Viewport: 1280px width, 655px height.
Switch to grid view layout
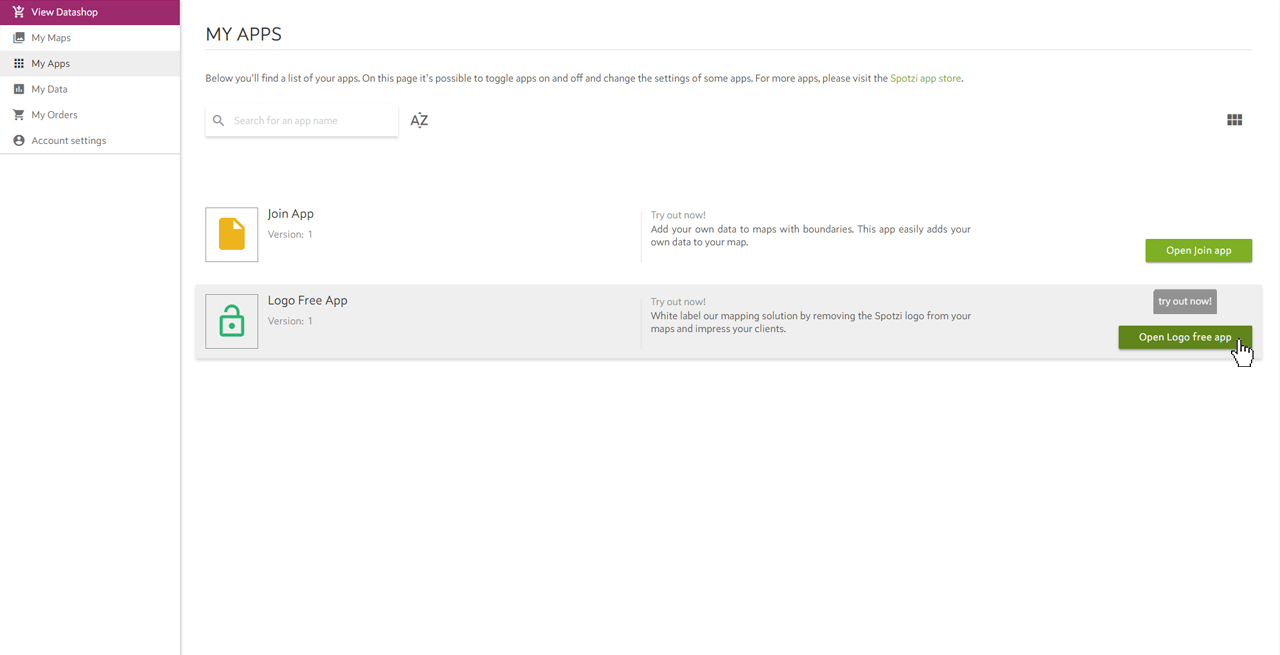[x=1234, y=120]
